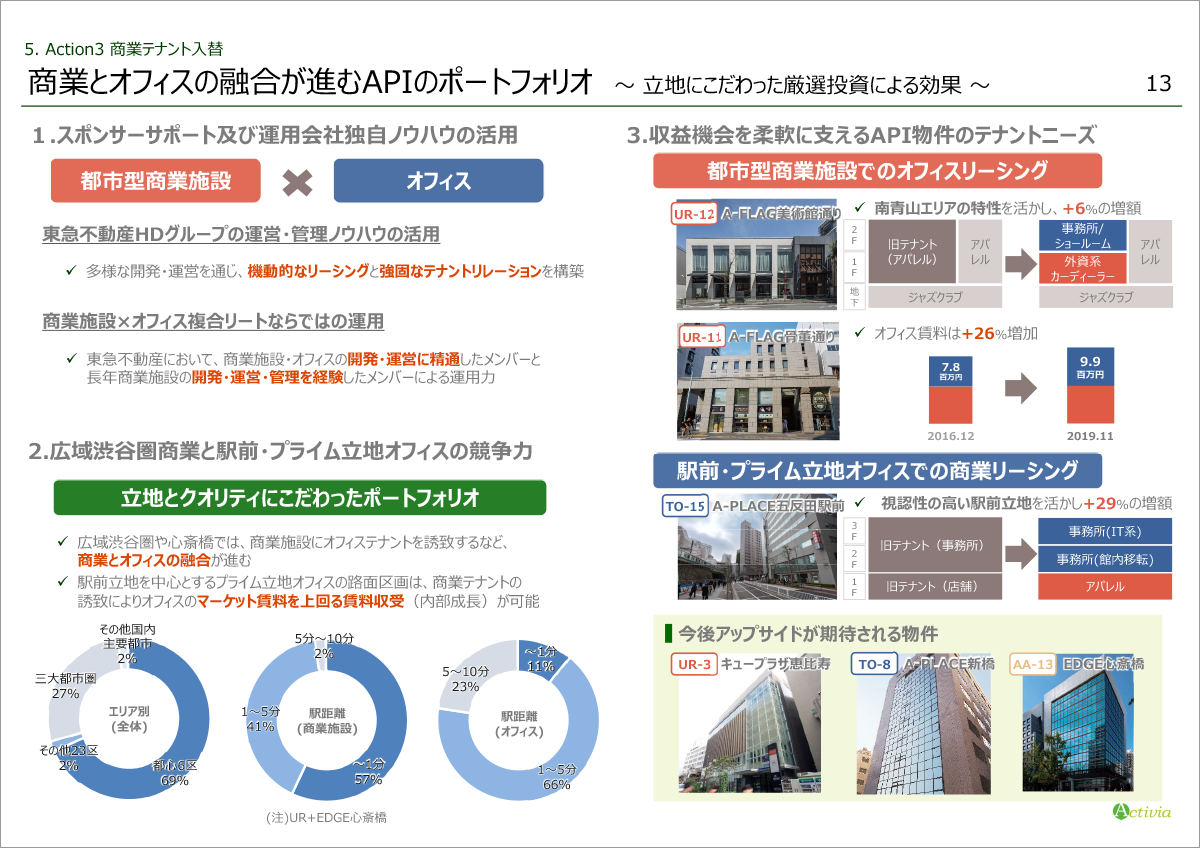
Task: Select the ジャズクラブ box below 旧テナント(アパレル)
Action: pos(935,297)
